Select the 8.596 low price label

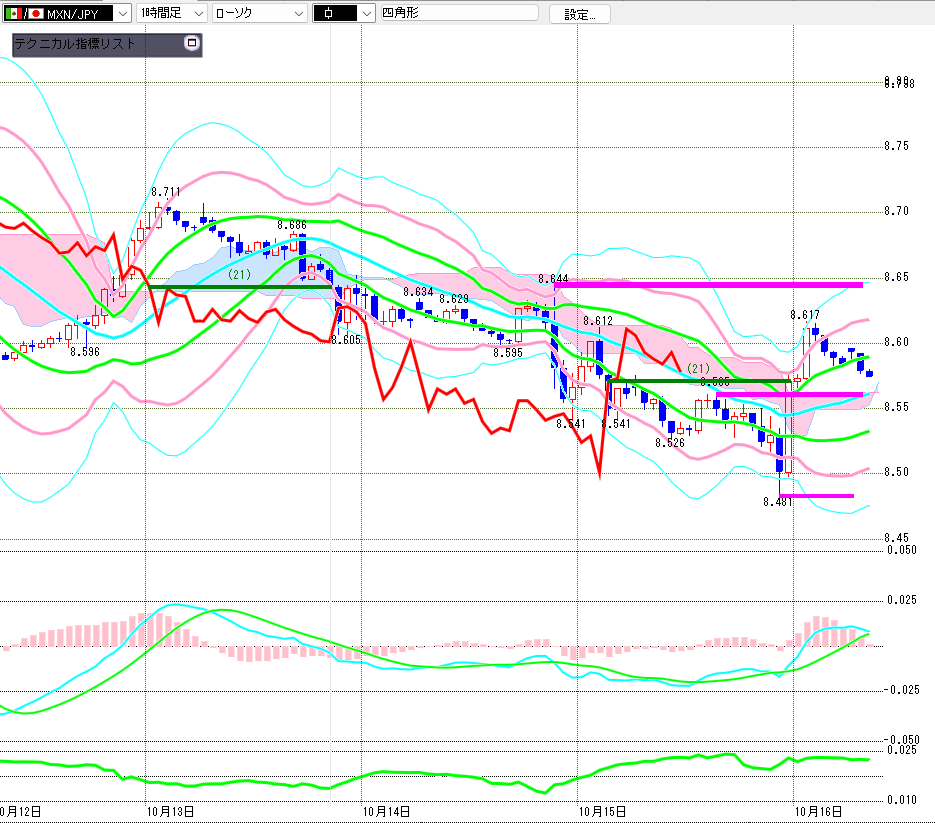click(x=85, y=352)
